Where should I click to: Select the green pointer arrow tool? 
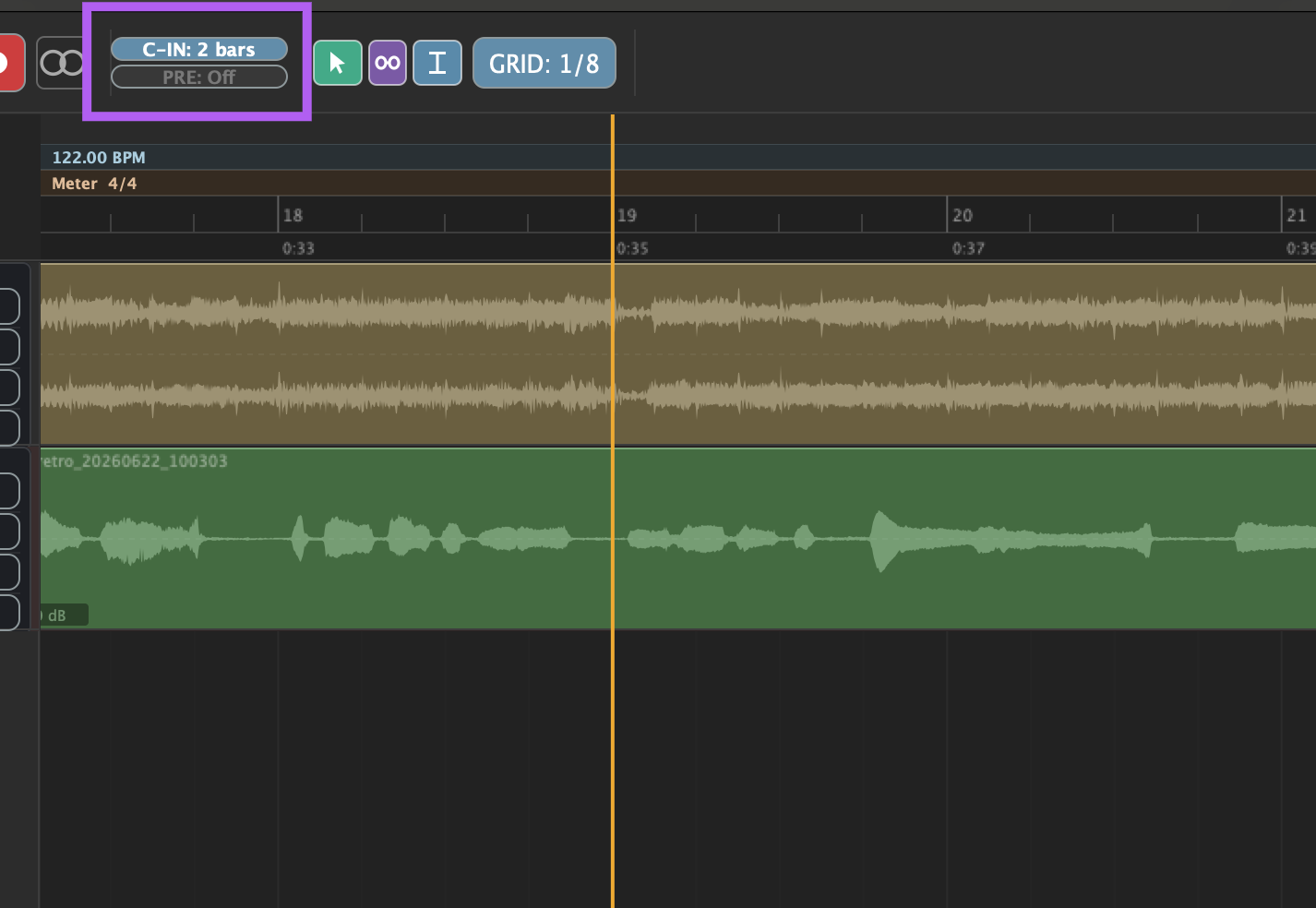tap(338, 63)
